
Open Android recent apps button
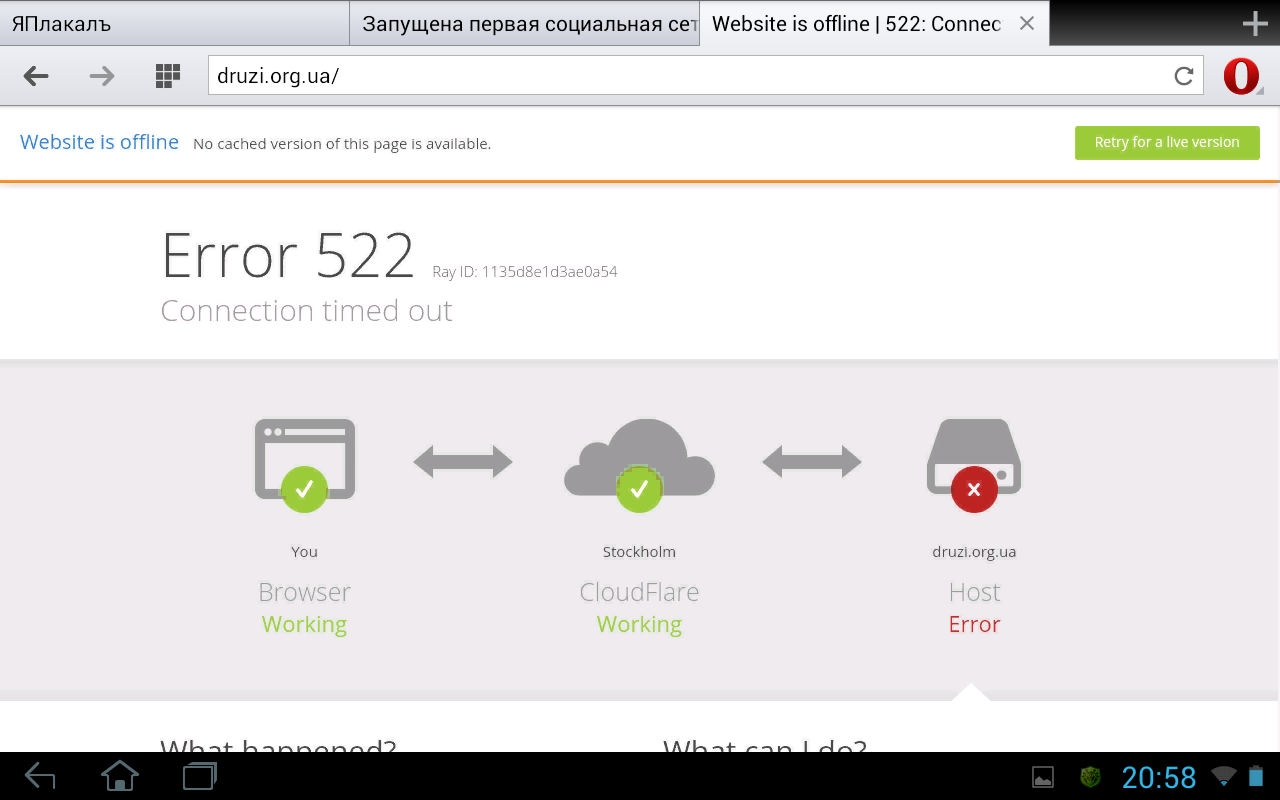pyautogui.click(x=200, y=776)
